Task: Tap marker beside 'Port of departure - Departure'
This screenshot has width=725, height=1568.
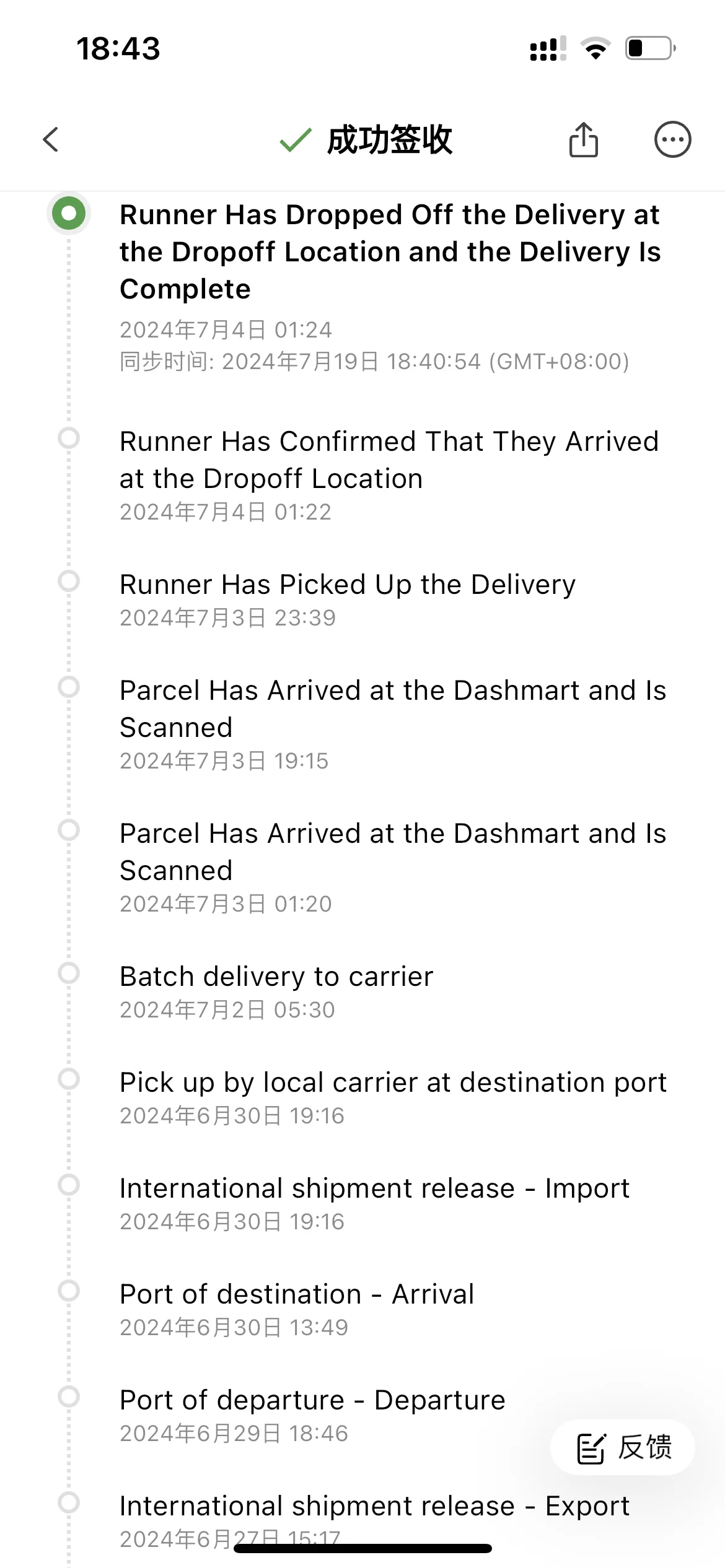Action: click(x=69, y=1396)
